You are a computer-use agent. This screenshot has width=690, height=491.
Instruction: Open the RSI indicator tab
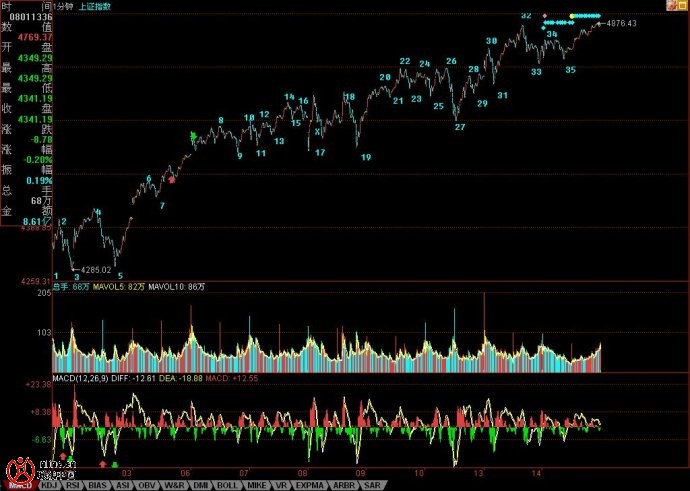click(73, 485)
